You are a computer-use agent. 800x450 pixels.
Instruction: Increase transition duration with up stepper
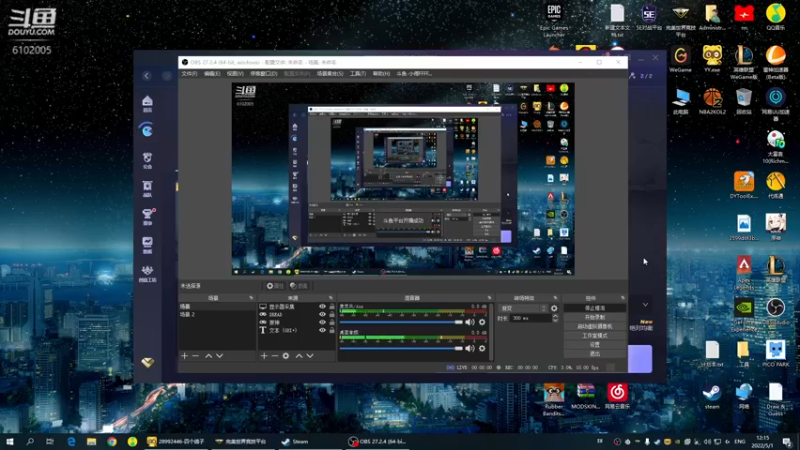tap(555, 316)
